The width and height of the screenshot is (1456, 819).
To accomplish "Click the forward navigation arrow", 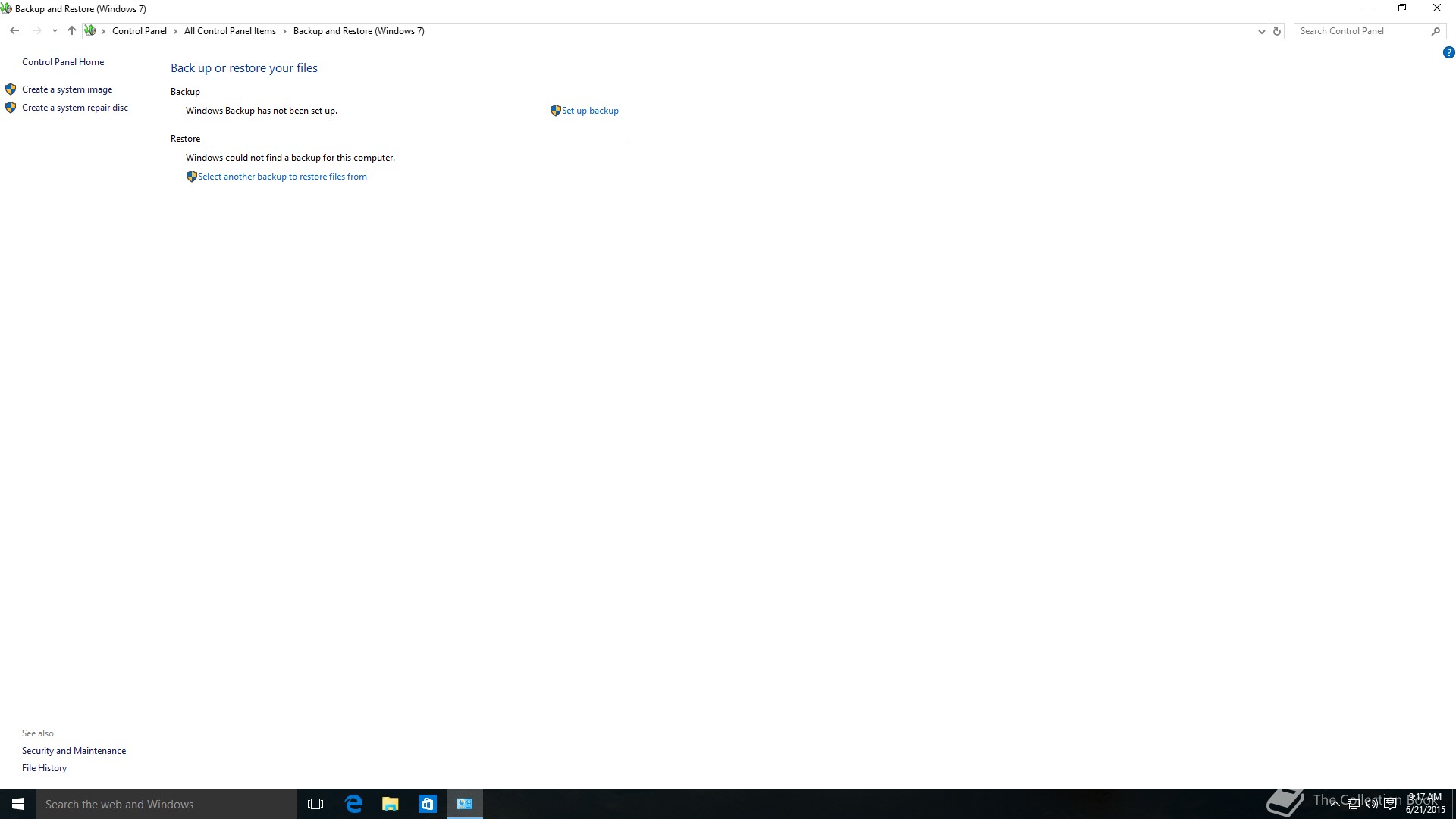I will [36, 31].
